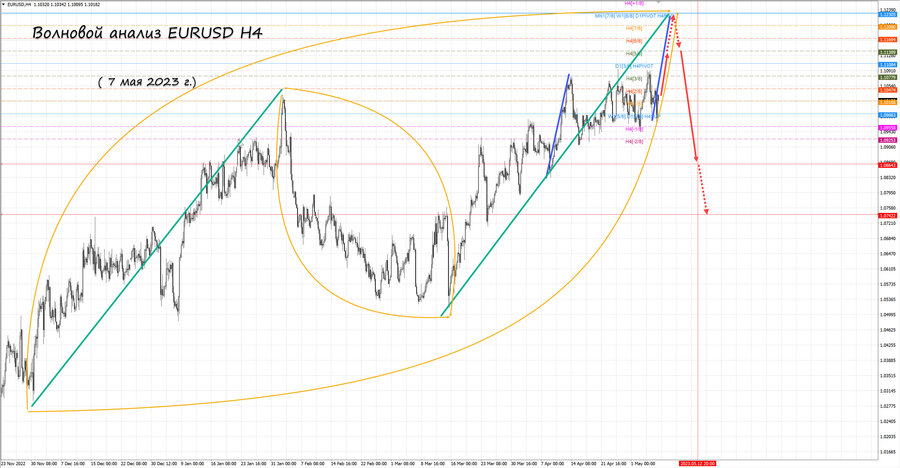Click the 'H4[3/8]' level label
Screen dimensions: 900x468
[x=634, y=79]
